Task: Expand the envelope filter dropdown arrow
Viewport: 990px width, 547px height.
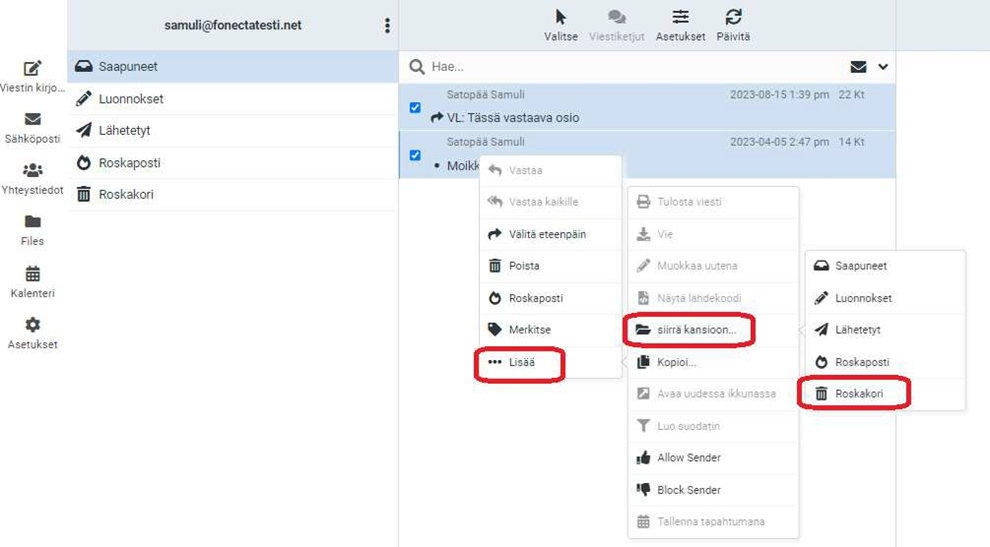Action: point(883,67)
